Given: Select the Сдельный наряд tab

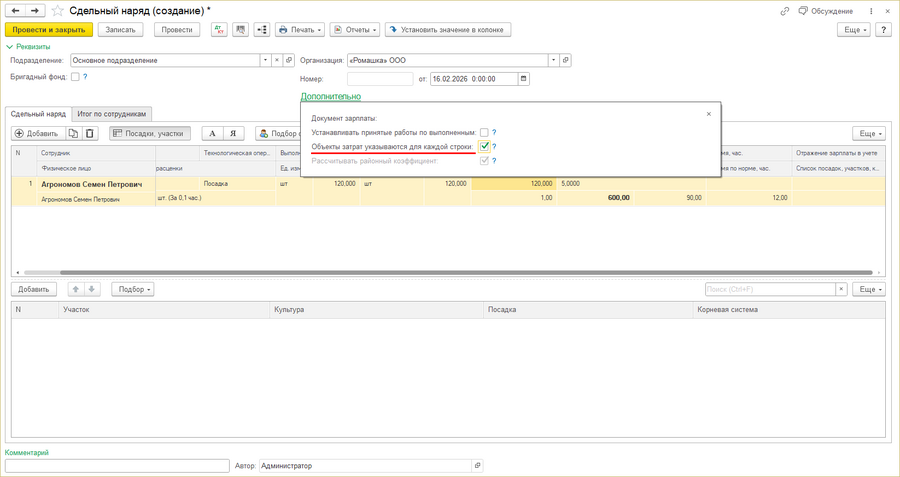Looking at the screenshot, I should tap(38, 114).
